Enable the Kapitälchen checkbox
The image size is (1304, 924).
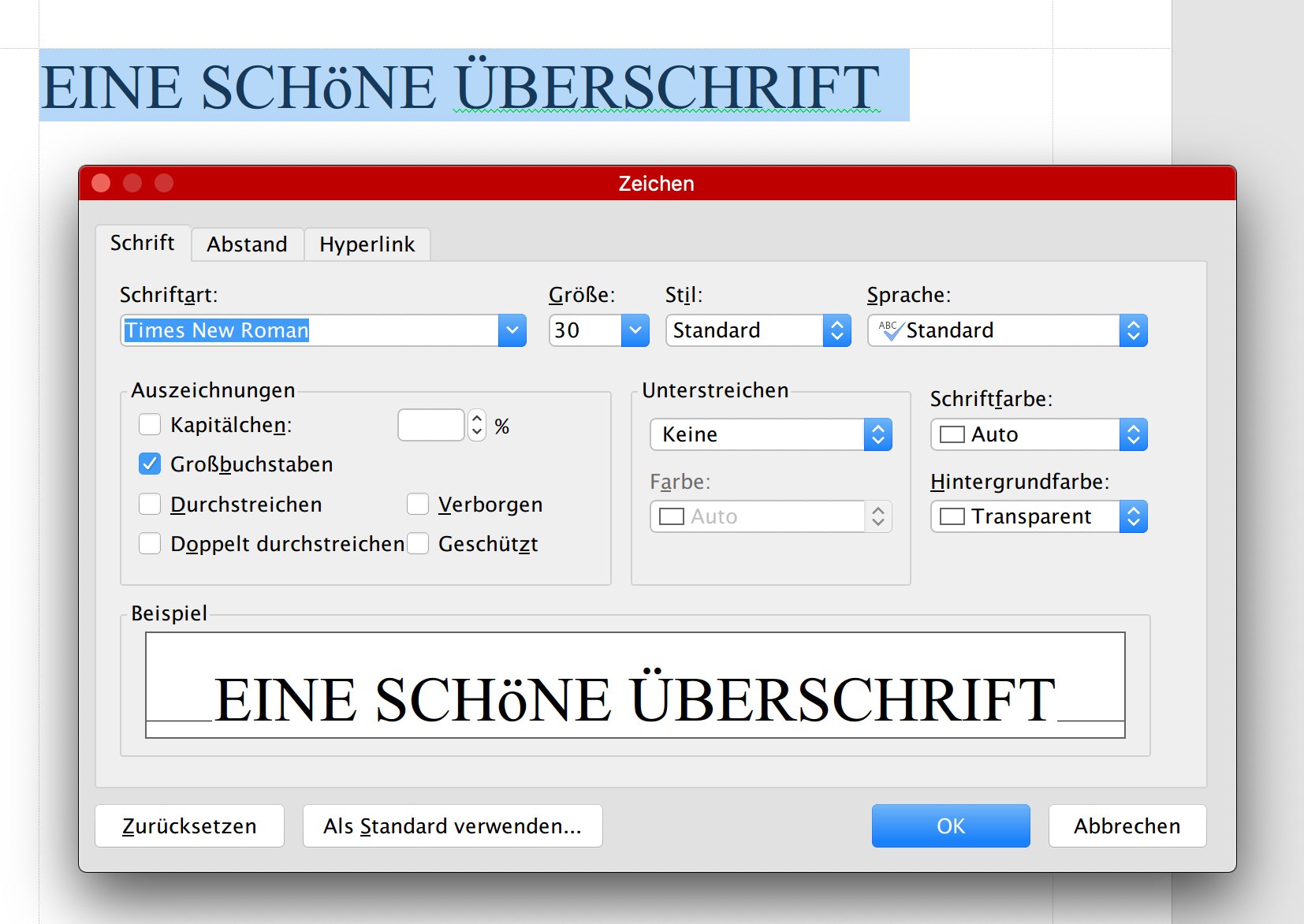(x=150, y=425)
